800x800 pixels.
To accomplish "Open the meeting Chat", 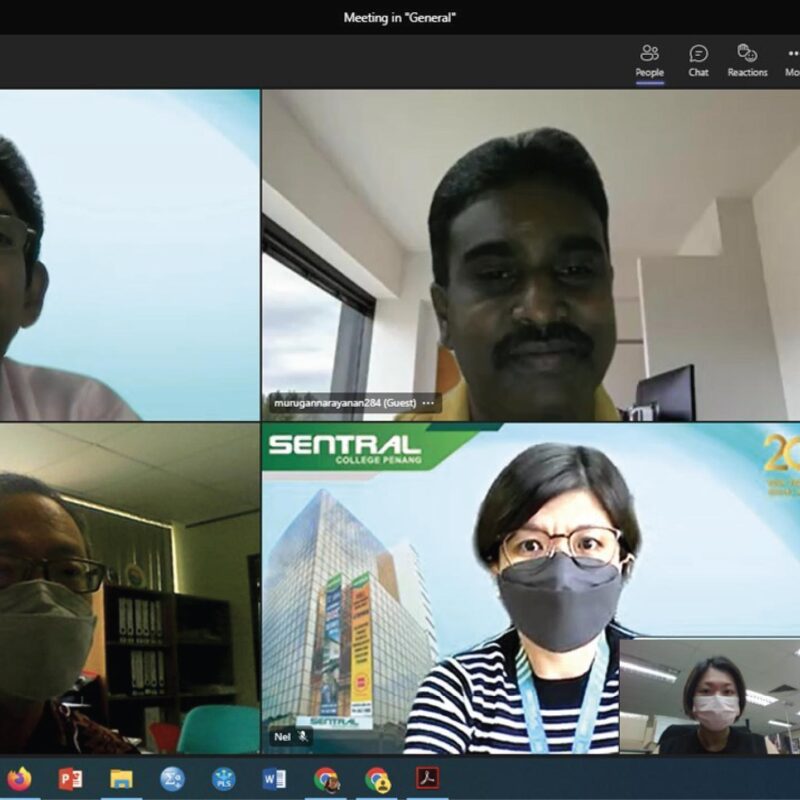I will pyautogui.click(x=698, y=61).
